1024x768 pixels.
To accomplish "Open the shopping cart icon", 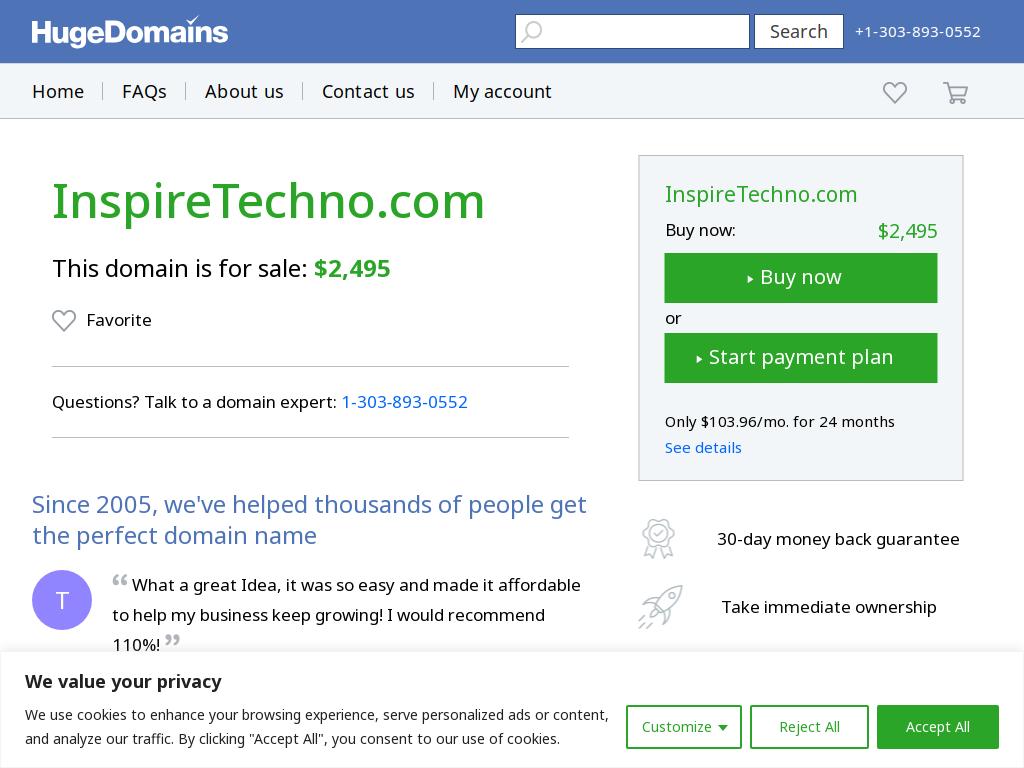I will point(955,93).
